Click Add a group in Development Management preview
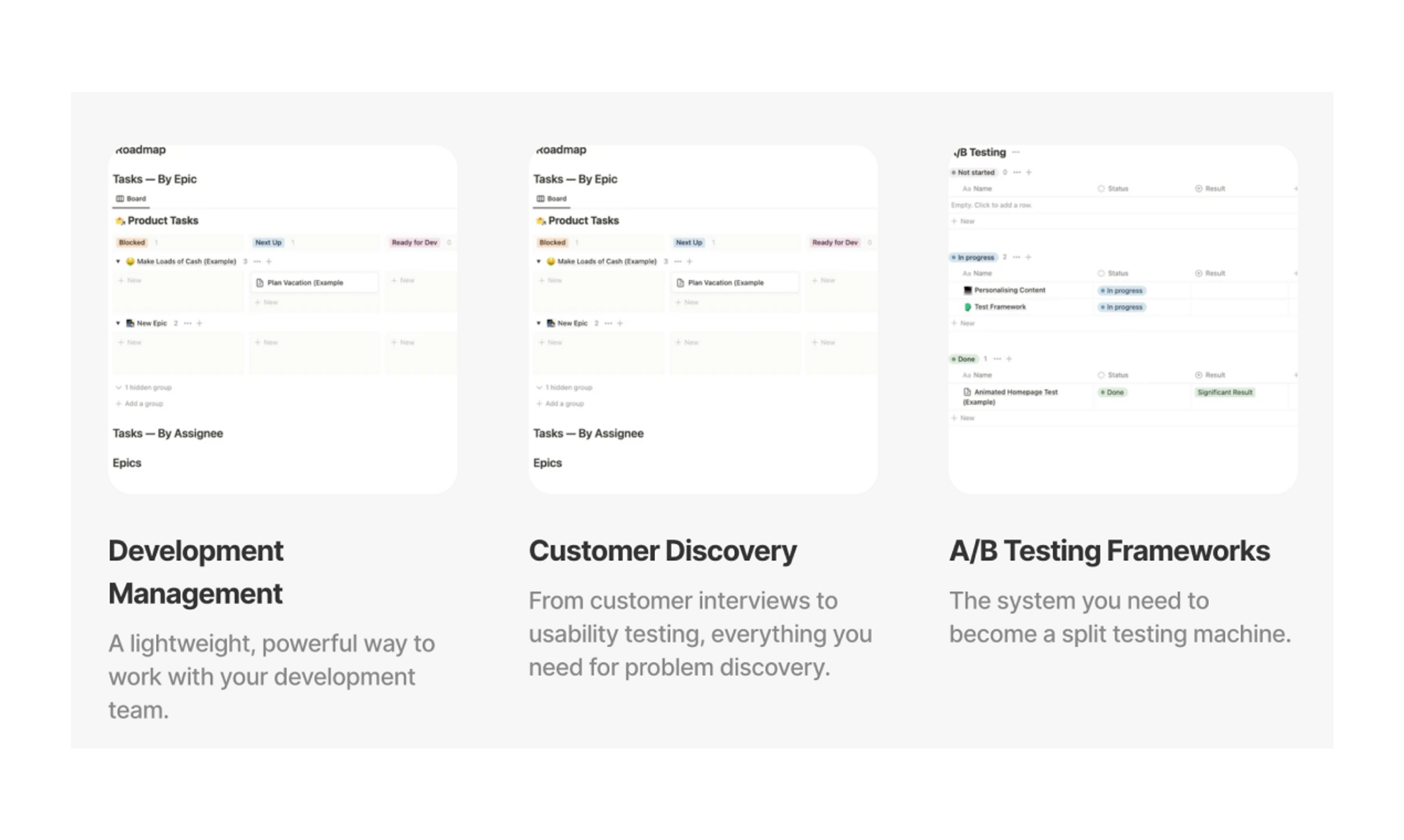Screen dimensions: 1404x840 140,404
